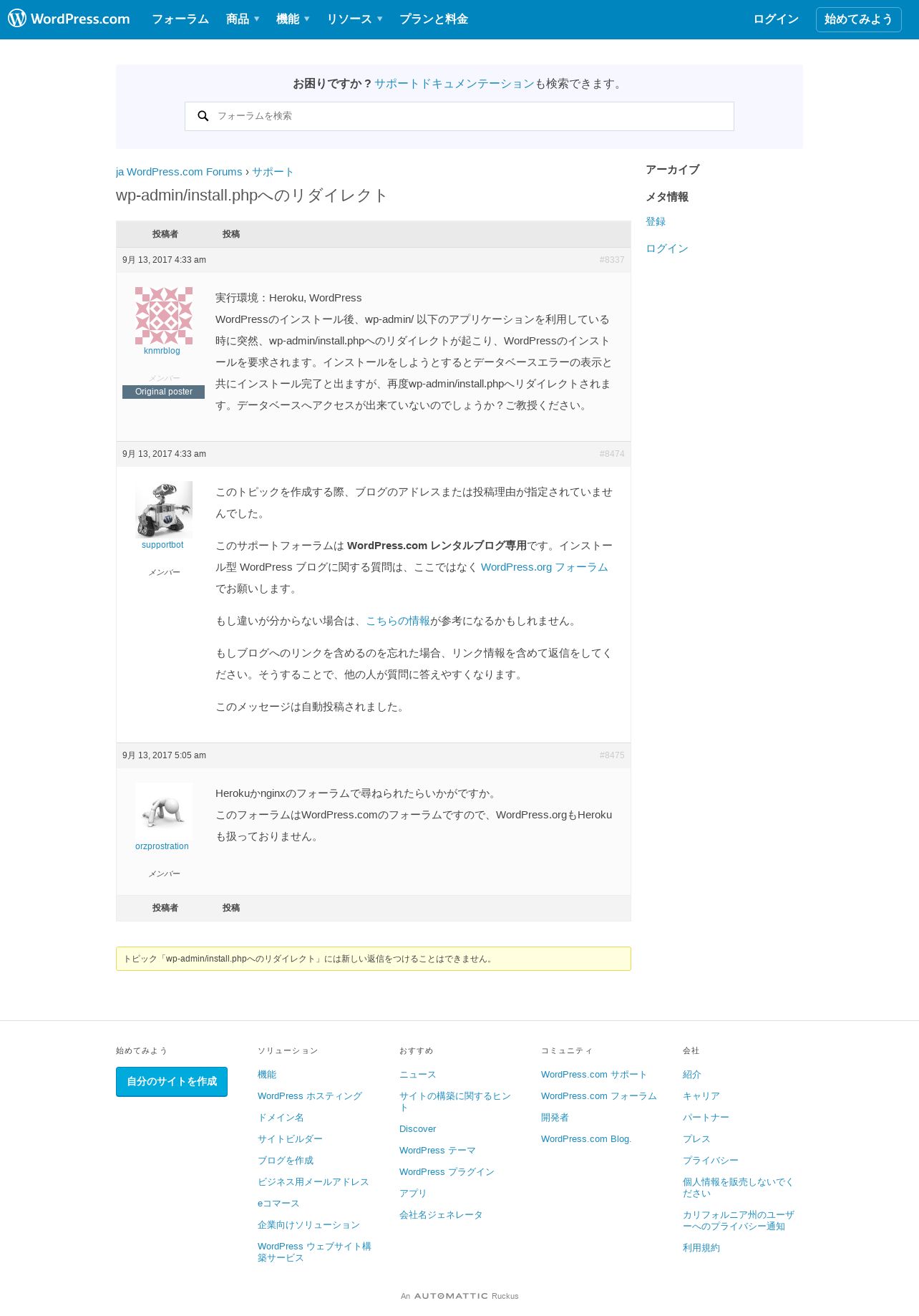Open 利用規約 footer link
Viewport: 919px width, 1316px height.
[x=701, y=1248]
